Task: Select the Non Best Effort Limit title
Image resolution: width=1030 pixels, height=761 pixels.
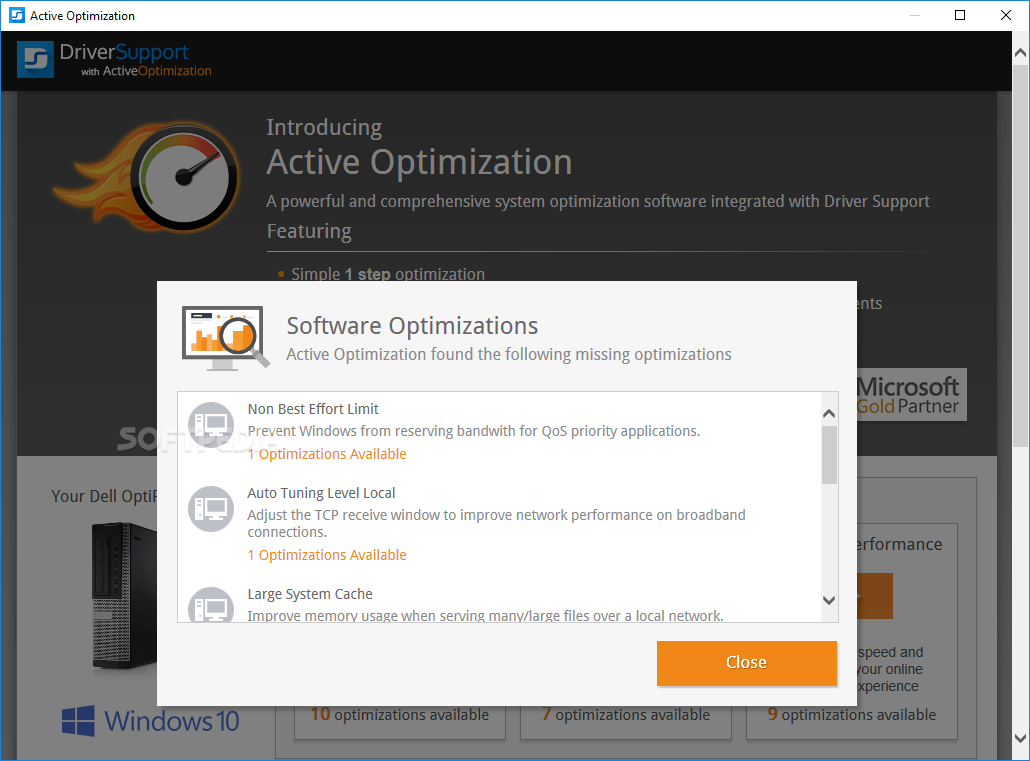Action: [x=313, y=409]
